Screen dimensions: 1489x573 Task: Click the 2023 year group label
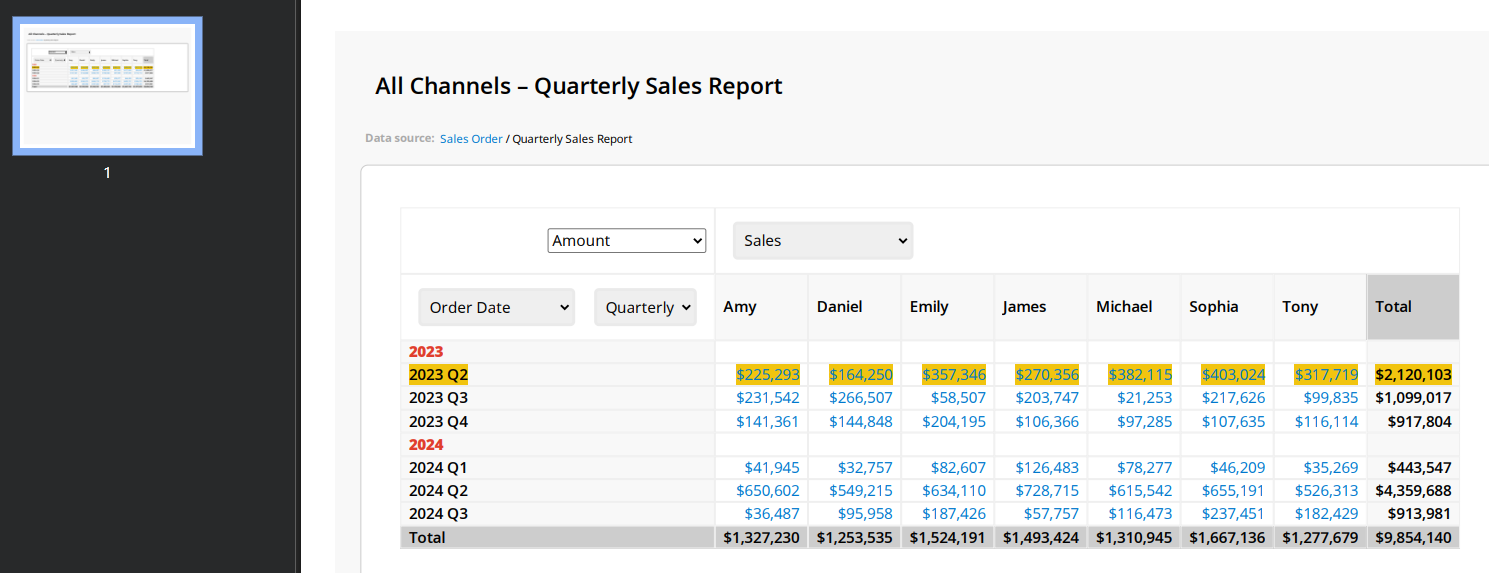[x=426, y=352]
